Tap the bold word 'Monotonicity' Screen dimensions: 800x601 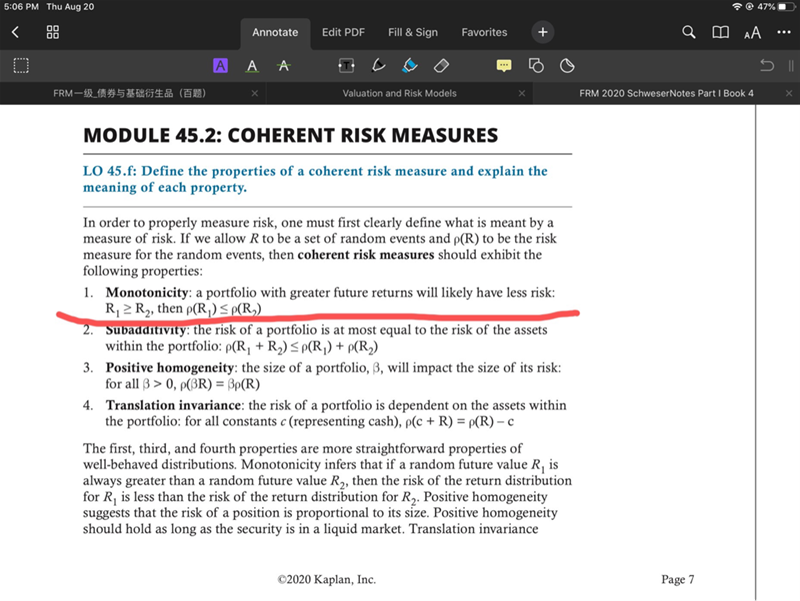pos(147,292)
